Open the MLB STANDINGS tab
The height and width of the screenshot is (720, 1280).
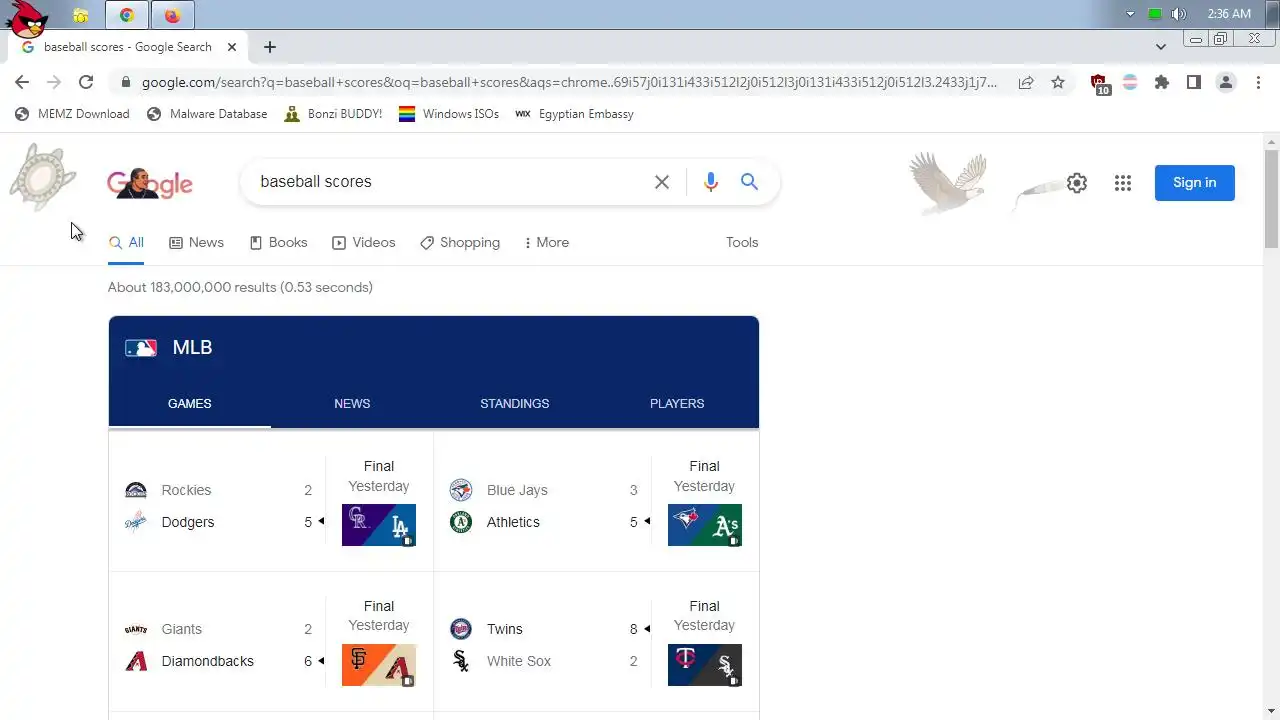click(x=514, y=404)
